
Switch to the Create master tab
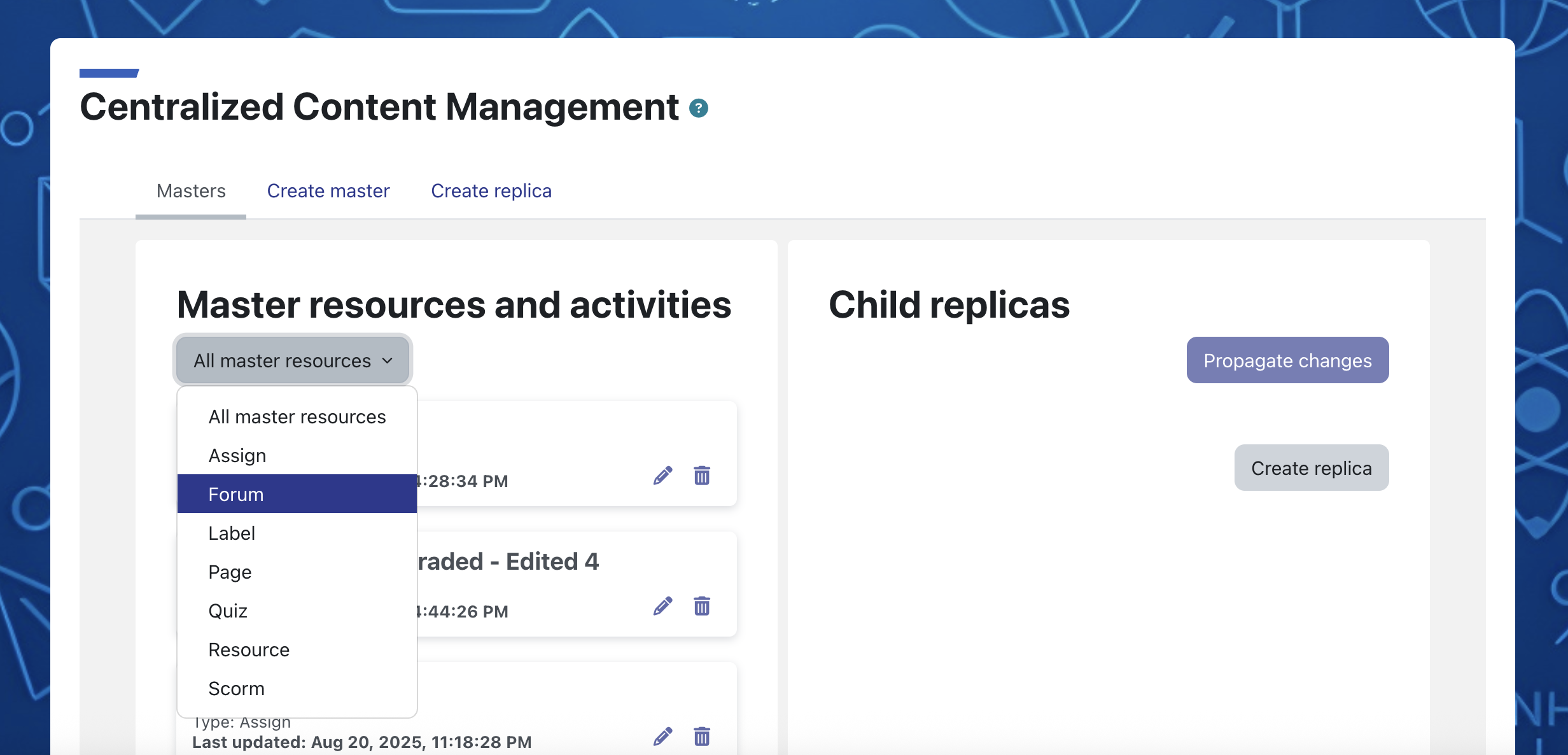[x=328, y=191]
